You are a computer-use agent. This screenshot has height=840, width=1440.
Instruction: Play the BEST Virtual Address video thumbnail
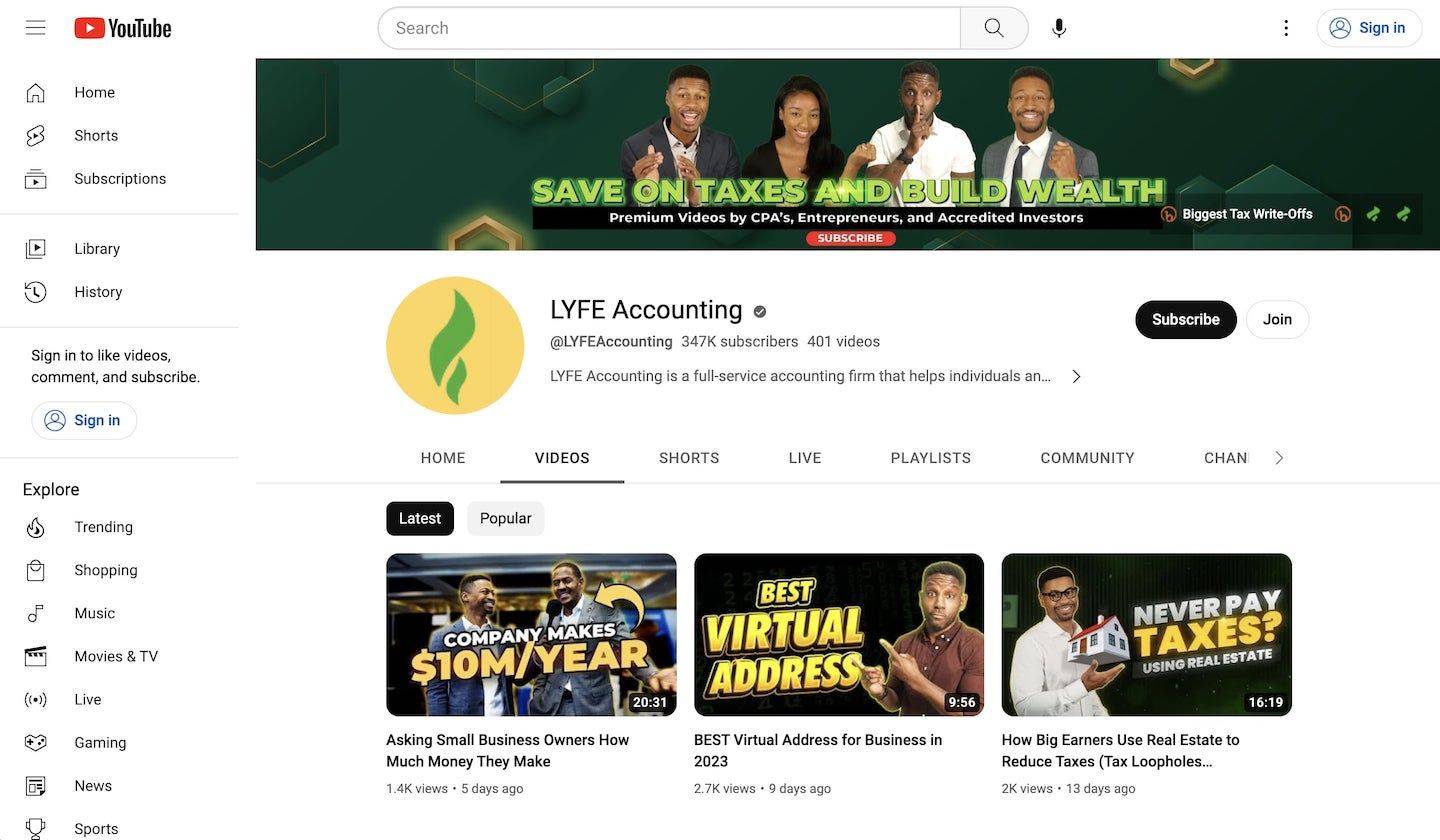pos(838,634)
